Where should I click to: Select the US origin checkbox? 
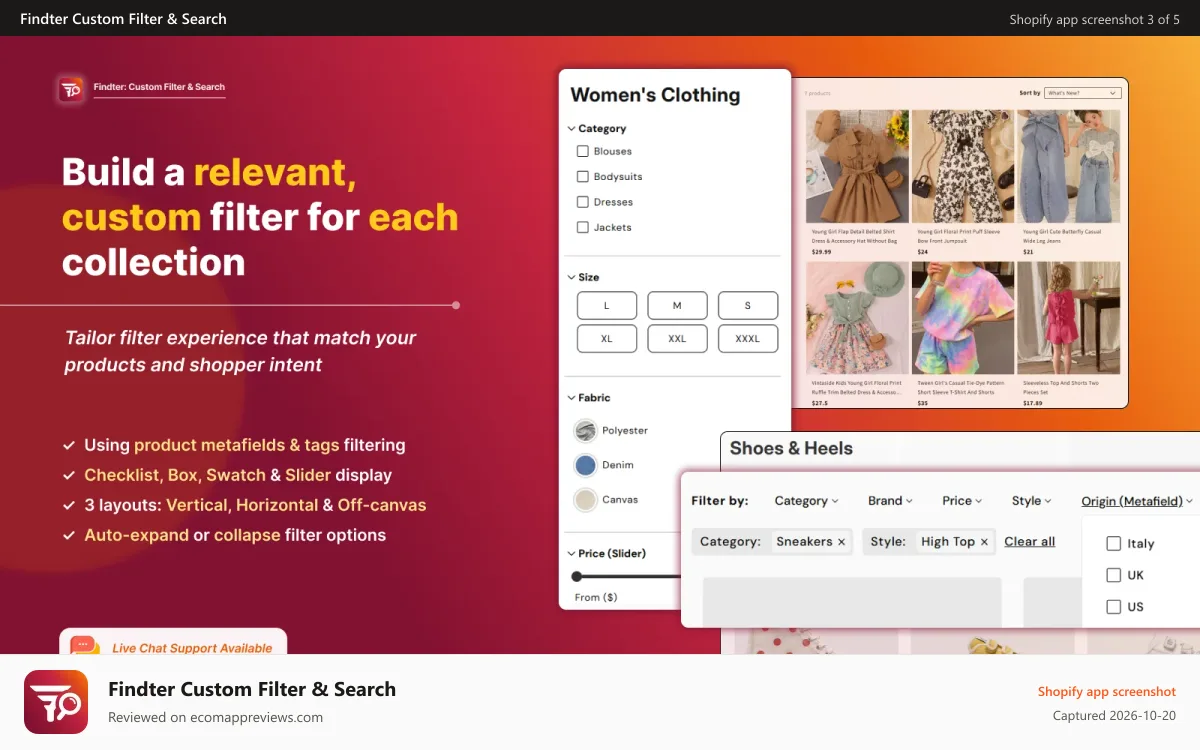tap(1113, 606)
